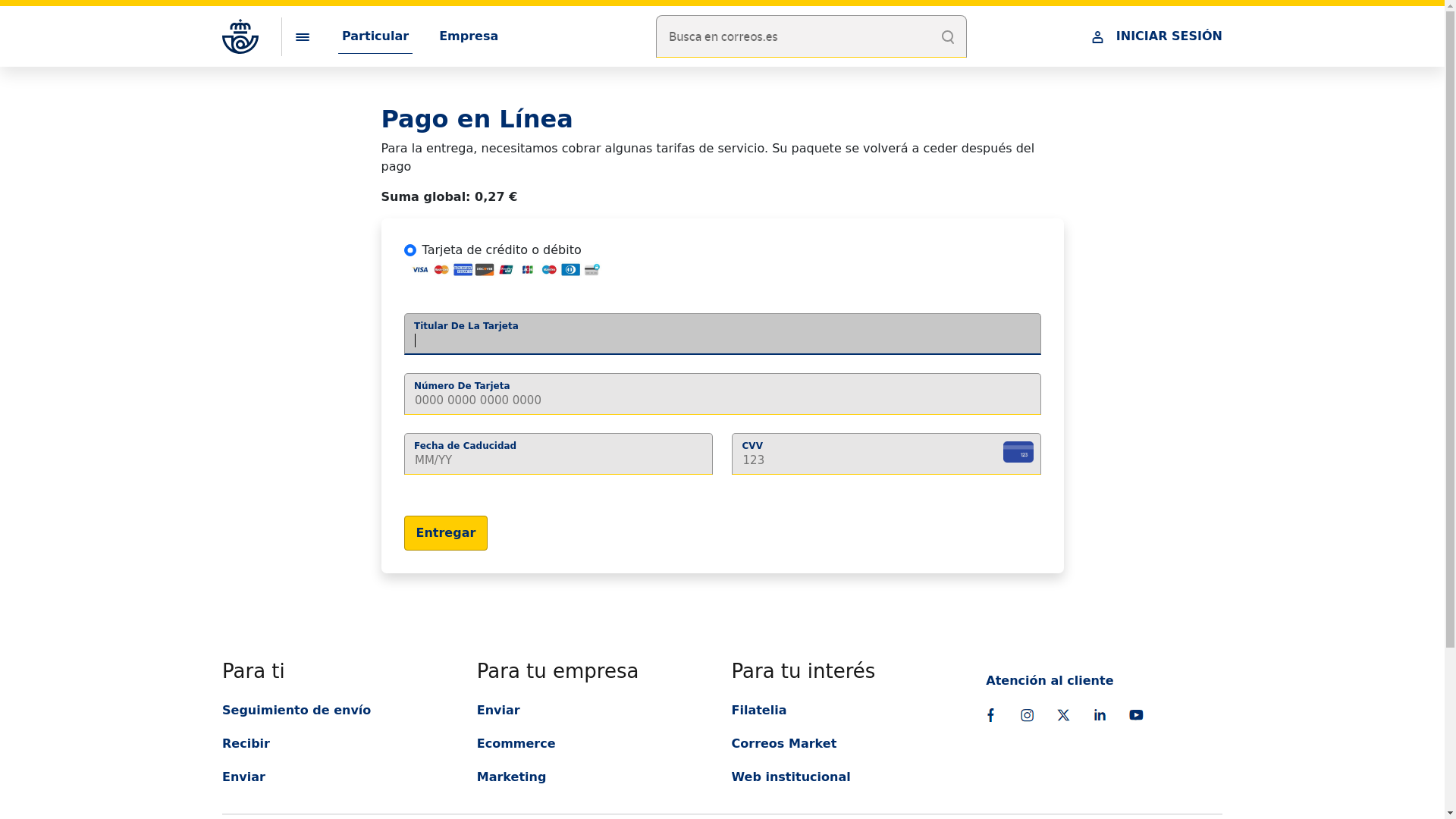Viewport: 1456px width, 819px height.
Task: Open the Correos Market footer link
Action: (783, 743)
